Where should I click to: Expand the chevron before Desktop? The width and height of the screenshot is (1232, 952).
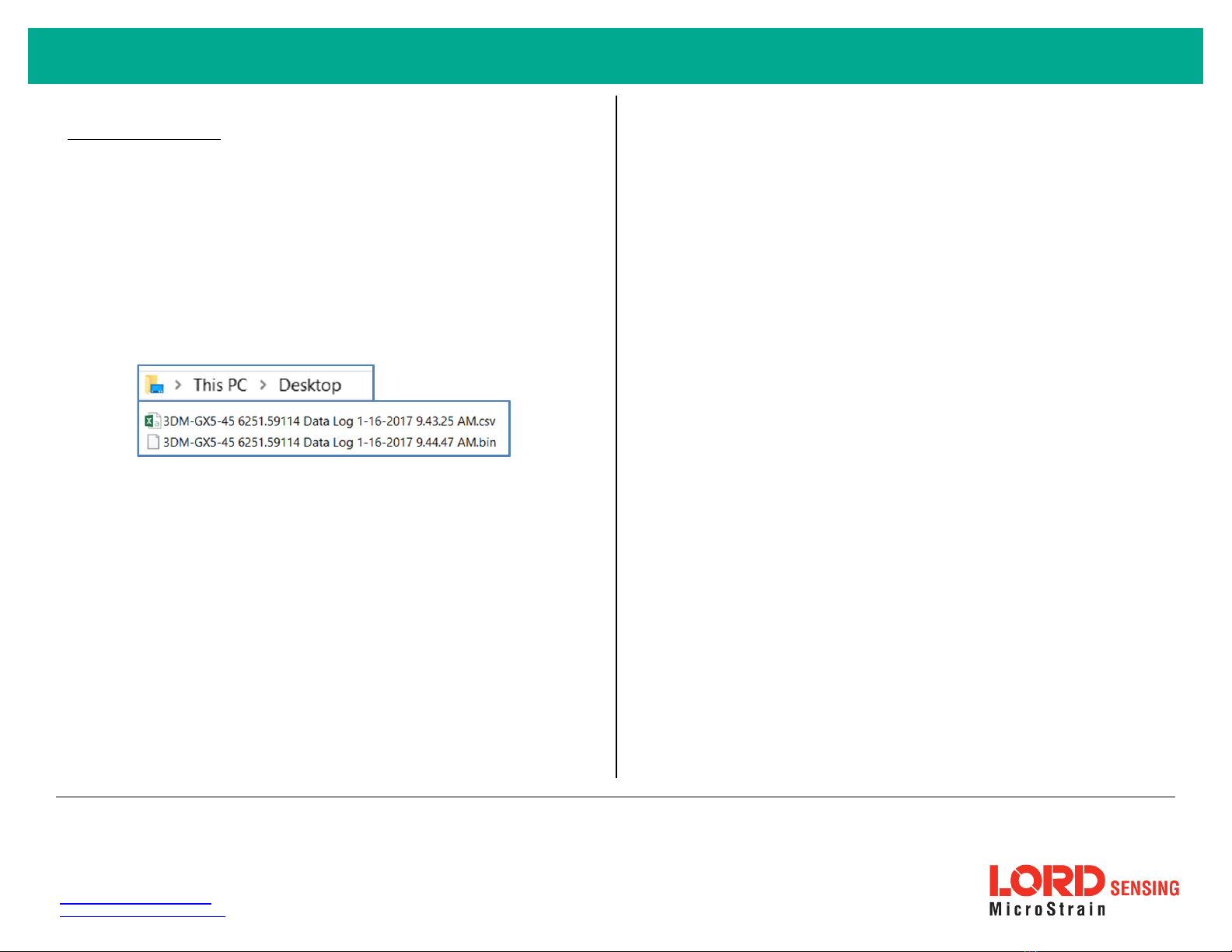(264, 385)
